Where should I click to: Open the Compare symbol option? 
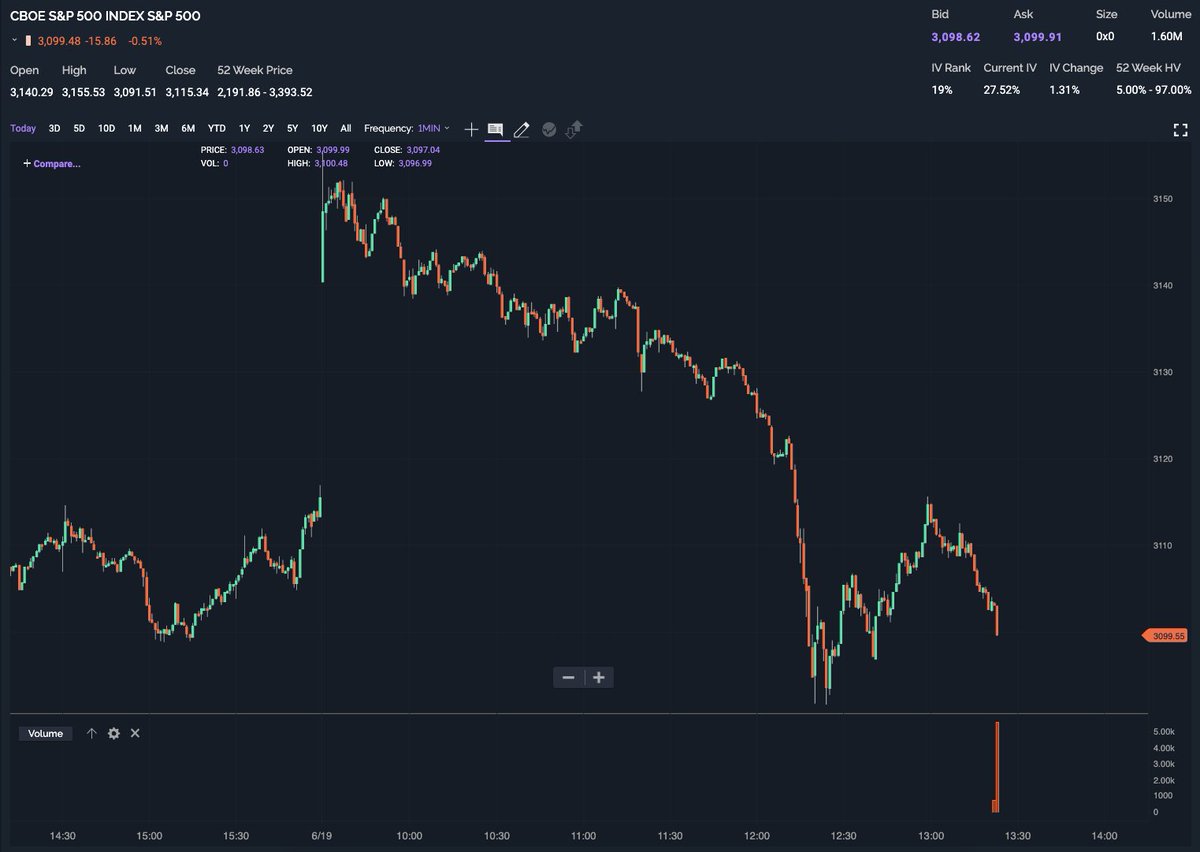52,163
